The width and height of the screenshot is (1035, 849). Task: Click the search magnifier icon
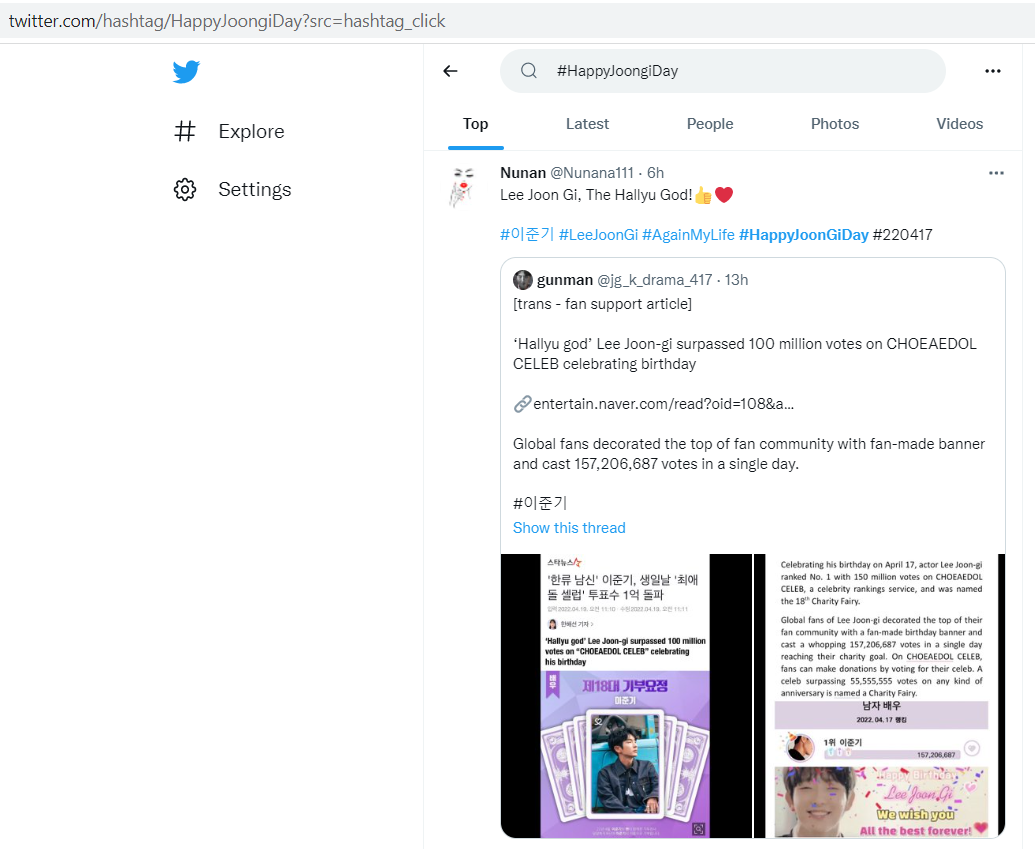(x=529, y=71)
